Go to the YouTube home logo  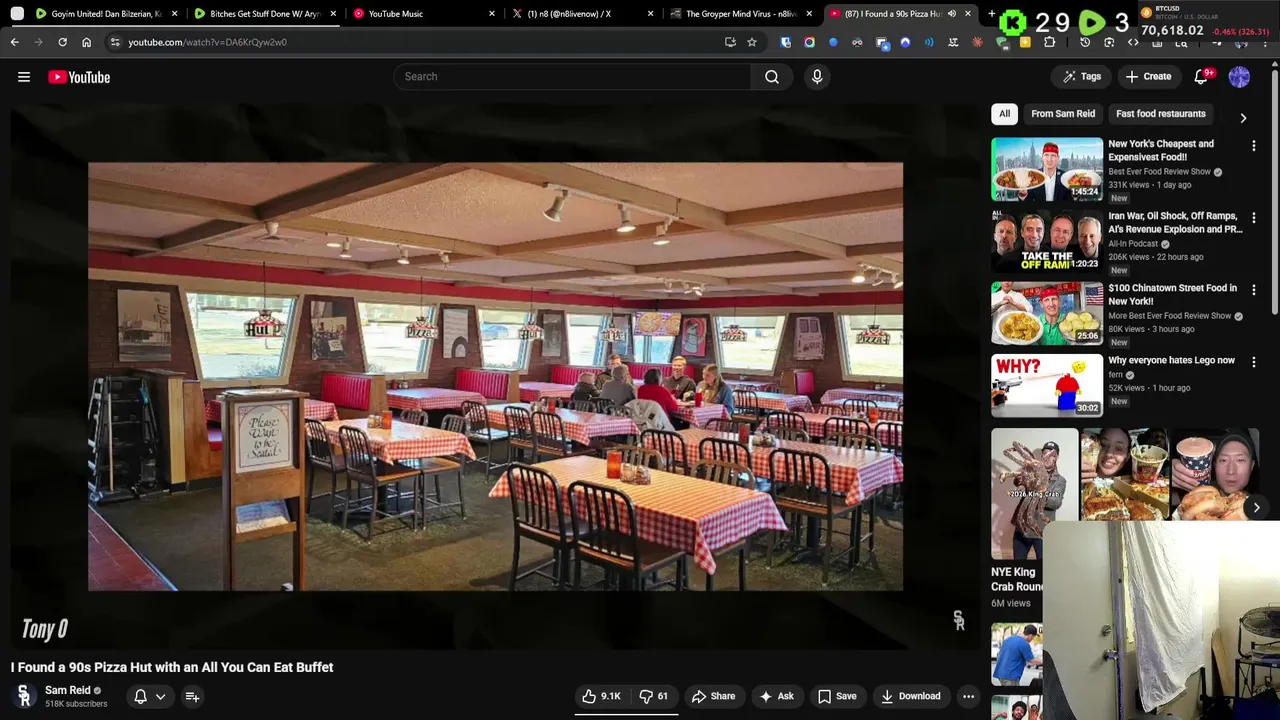coord(79,77)
